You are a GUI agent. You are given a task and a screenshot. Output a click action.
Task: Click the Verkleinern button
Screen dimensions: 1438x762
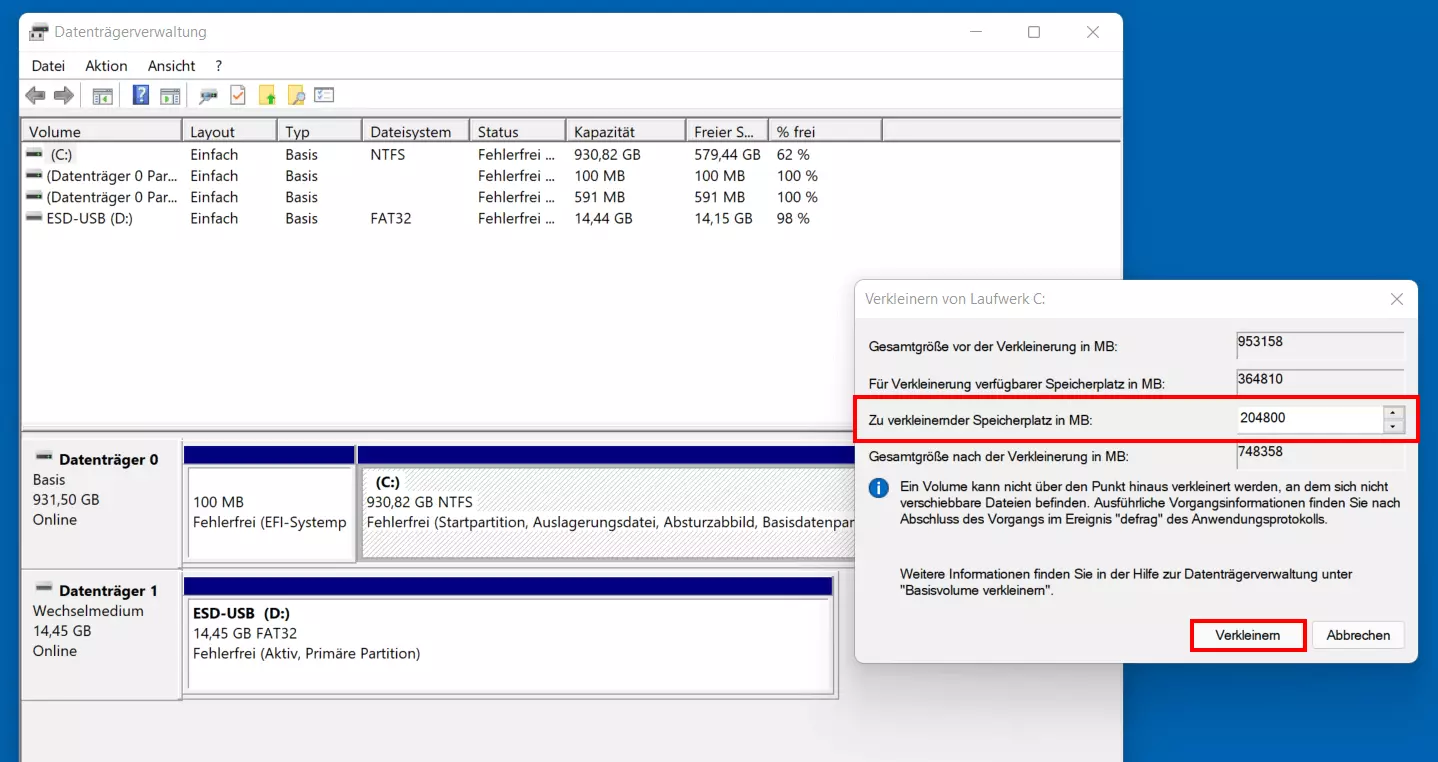click(1248, 635)
